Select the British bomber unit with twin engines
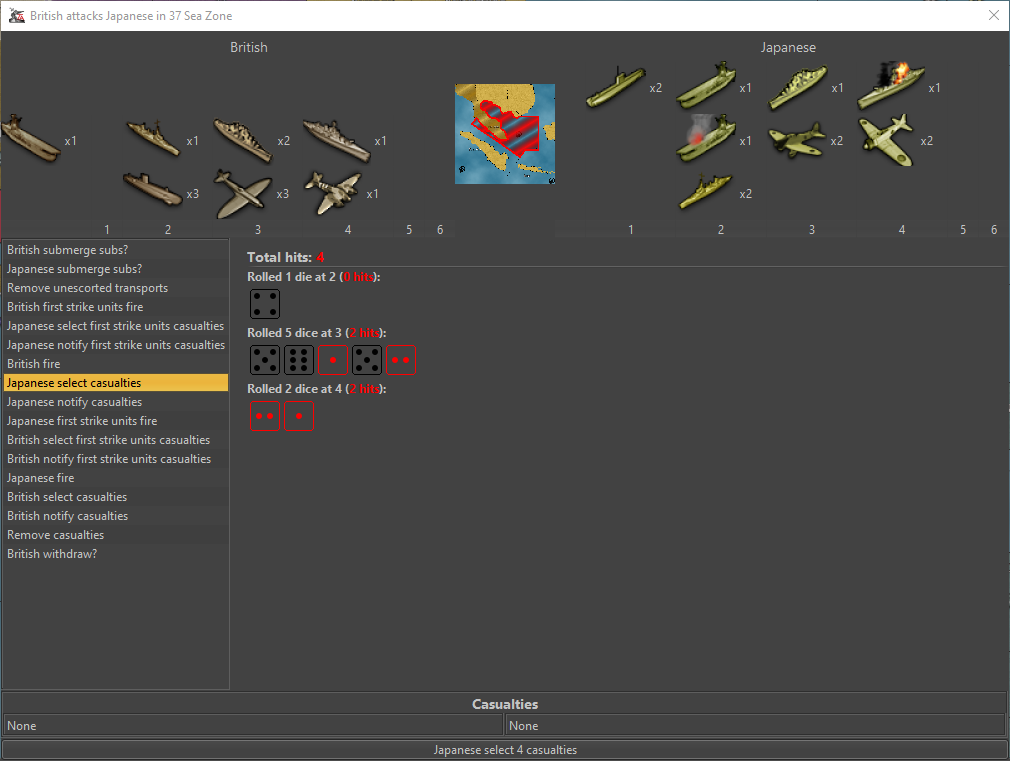Screen dimensions: 1010x761 (x=331, y=193)
